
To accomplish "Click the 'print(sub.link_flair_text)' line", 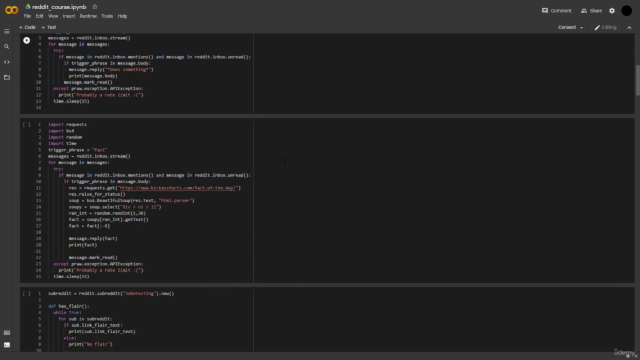I will pos(102,331).
